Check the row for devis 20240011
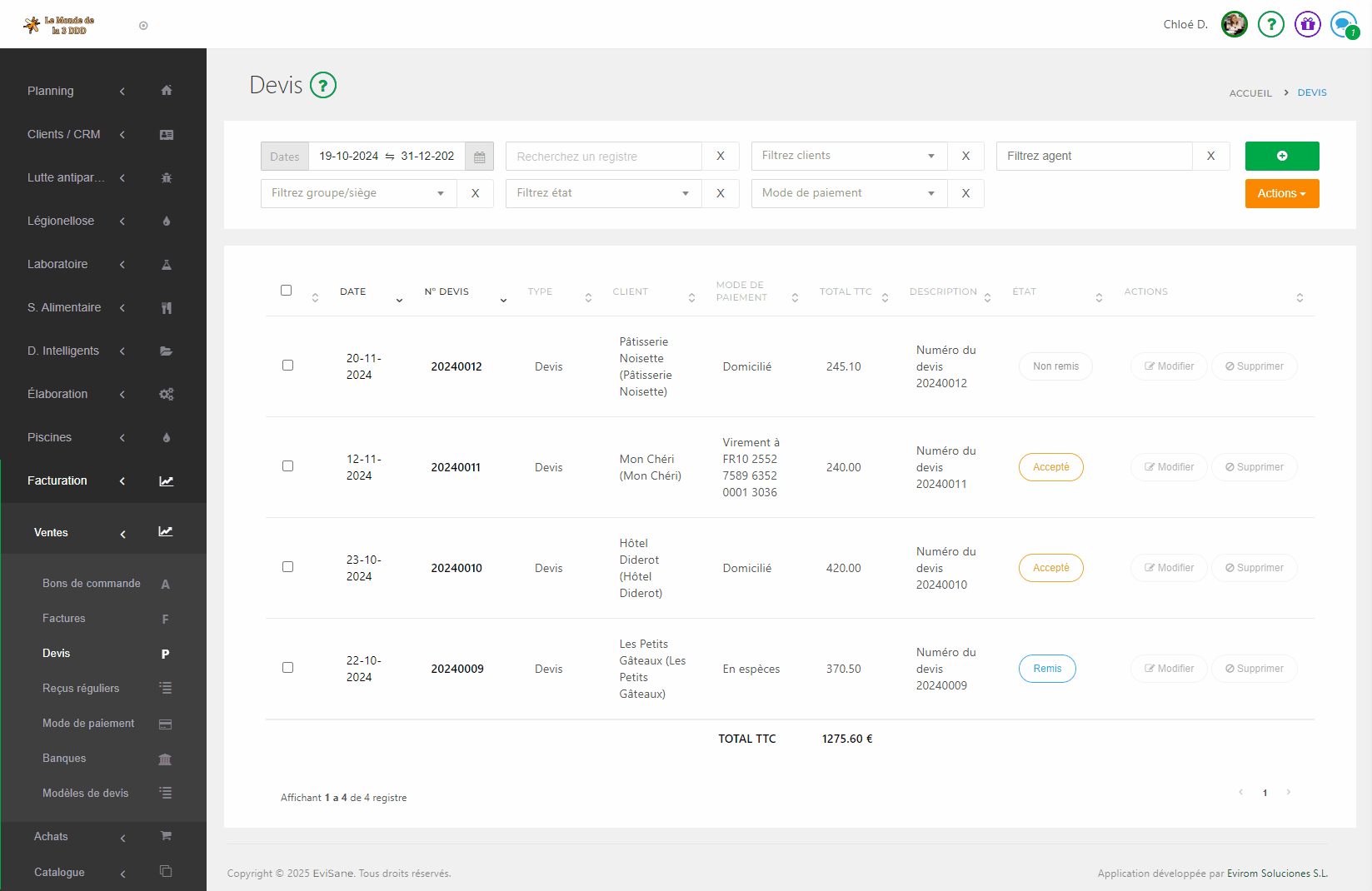The height and width of the screenshot is (891, 1372). coord(287,466)
